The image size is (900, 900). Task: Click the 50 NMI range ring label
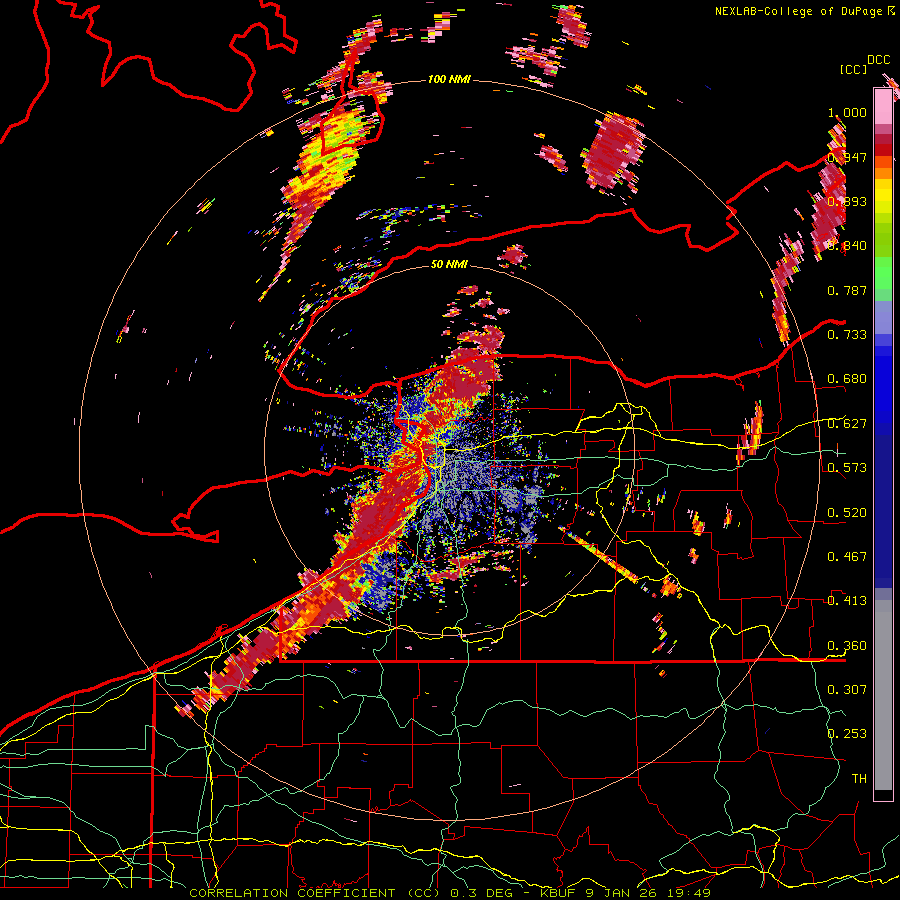tap(449, 265)
